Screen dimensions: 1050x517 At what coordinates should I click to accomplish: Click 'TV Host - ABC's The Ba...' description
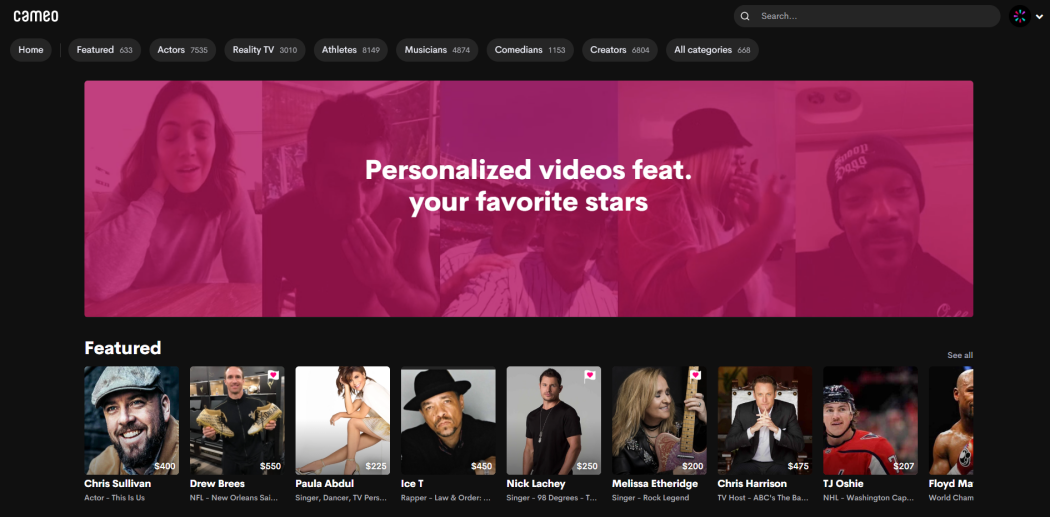click(x=763, y=498)
